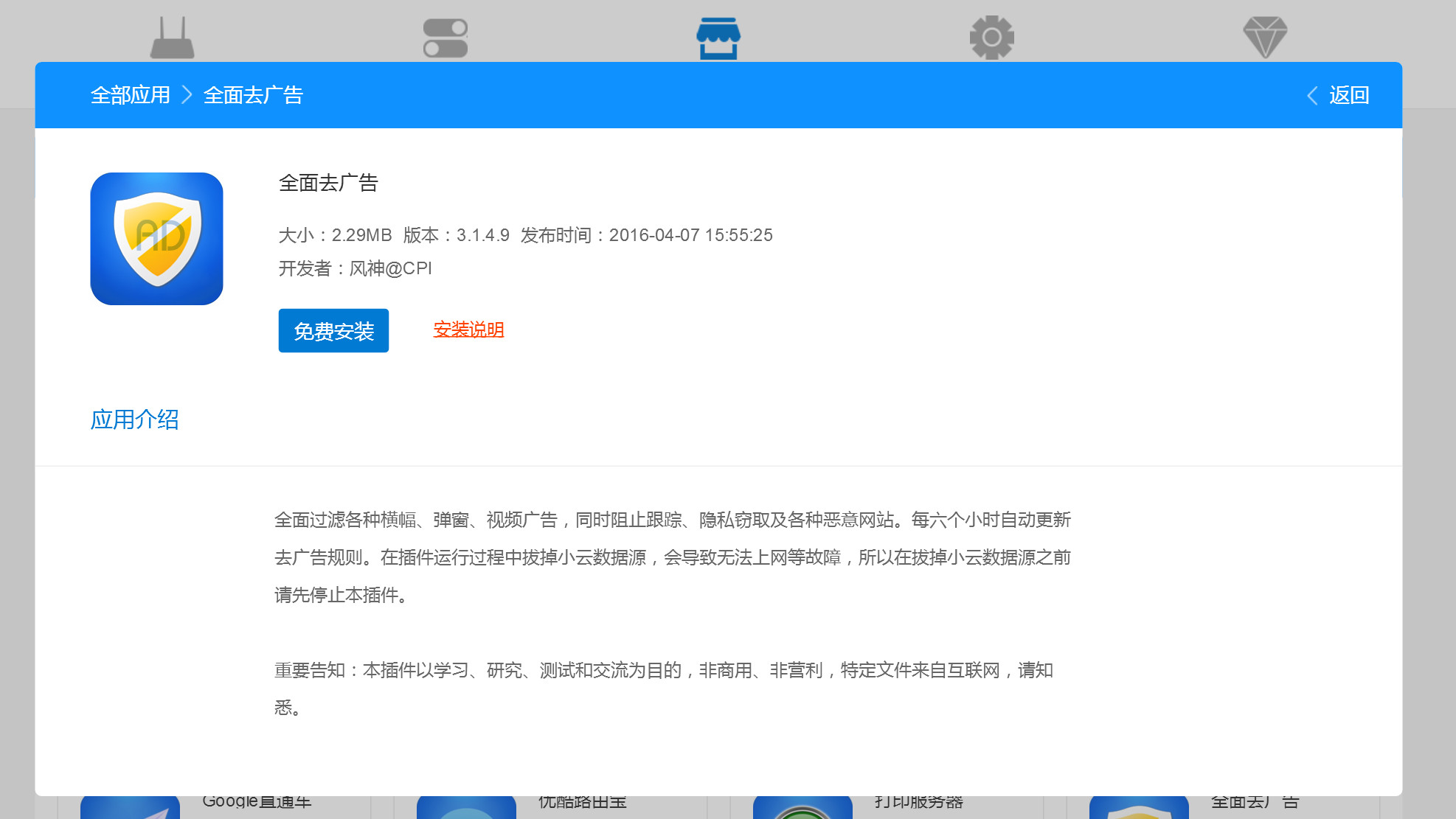1456x819 pixels.
Task: Open the toggle switches settings icon
Action: click(446, 38)
